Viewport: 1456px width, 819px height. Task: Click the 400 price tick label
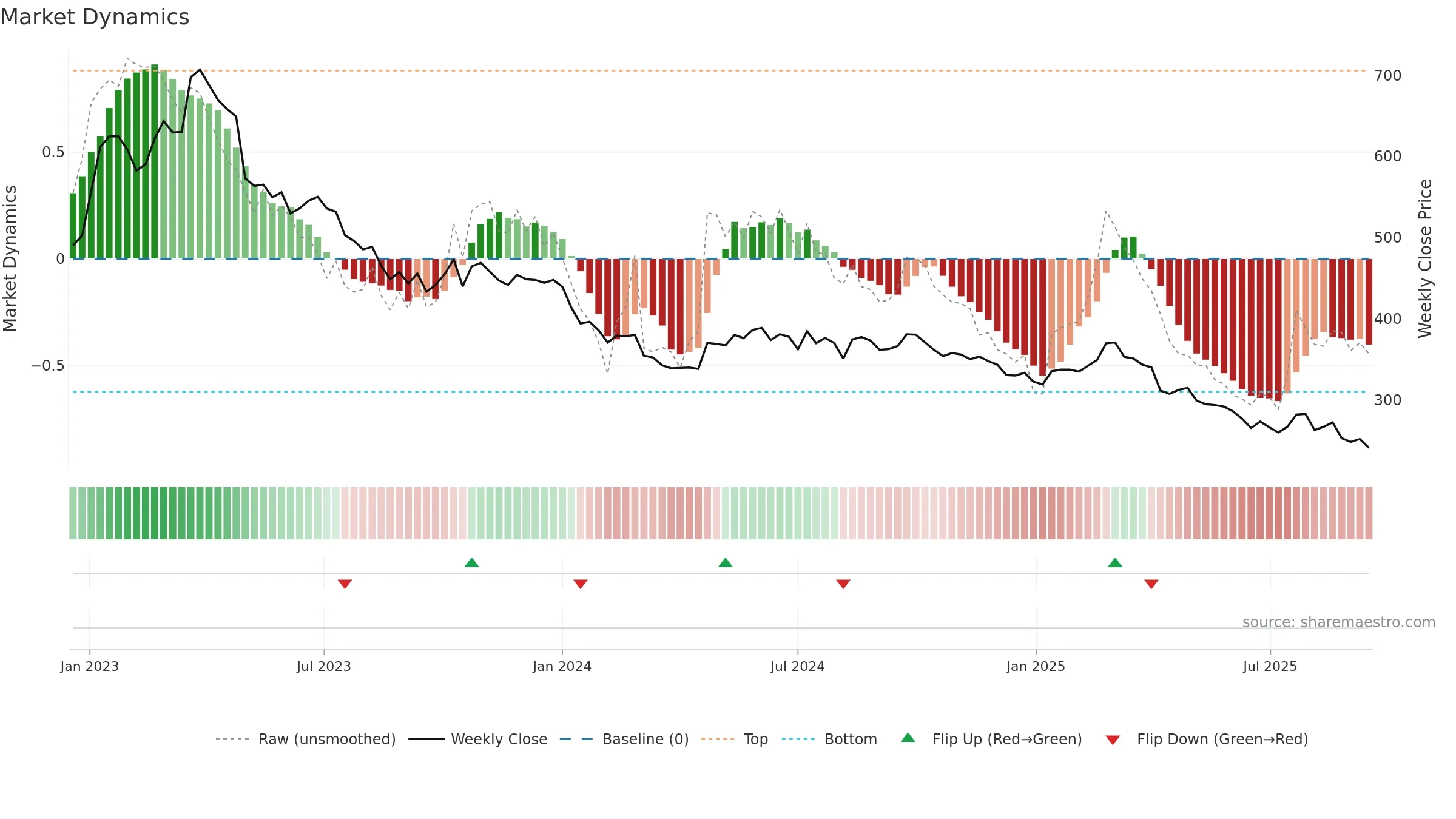[x=1388, y=319]
